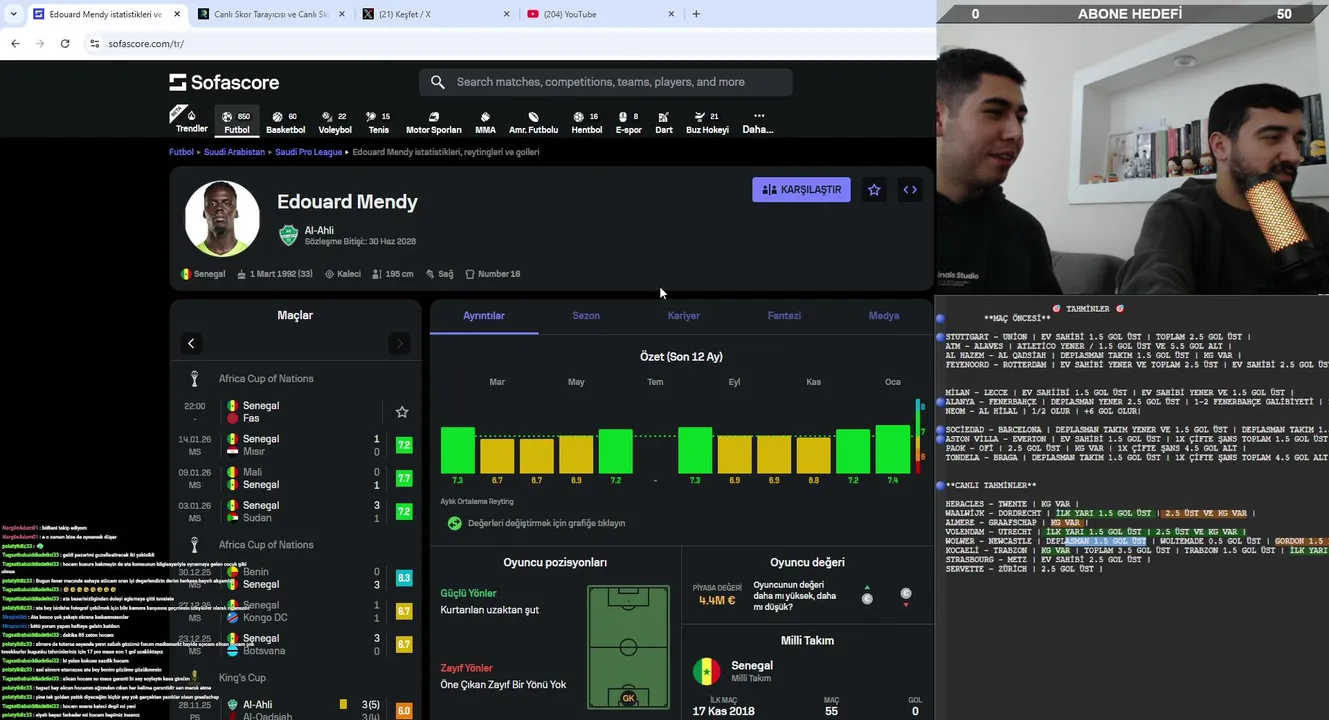Favorite the Senegal vs Fas match
Viewport: 1329px width, 720px height.
coord(402,412)
